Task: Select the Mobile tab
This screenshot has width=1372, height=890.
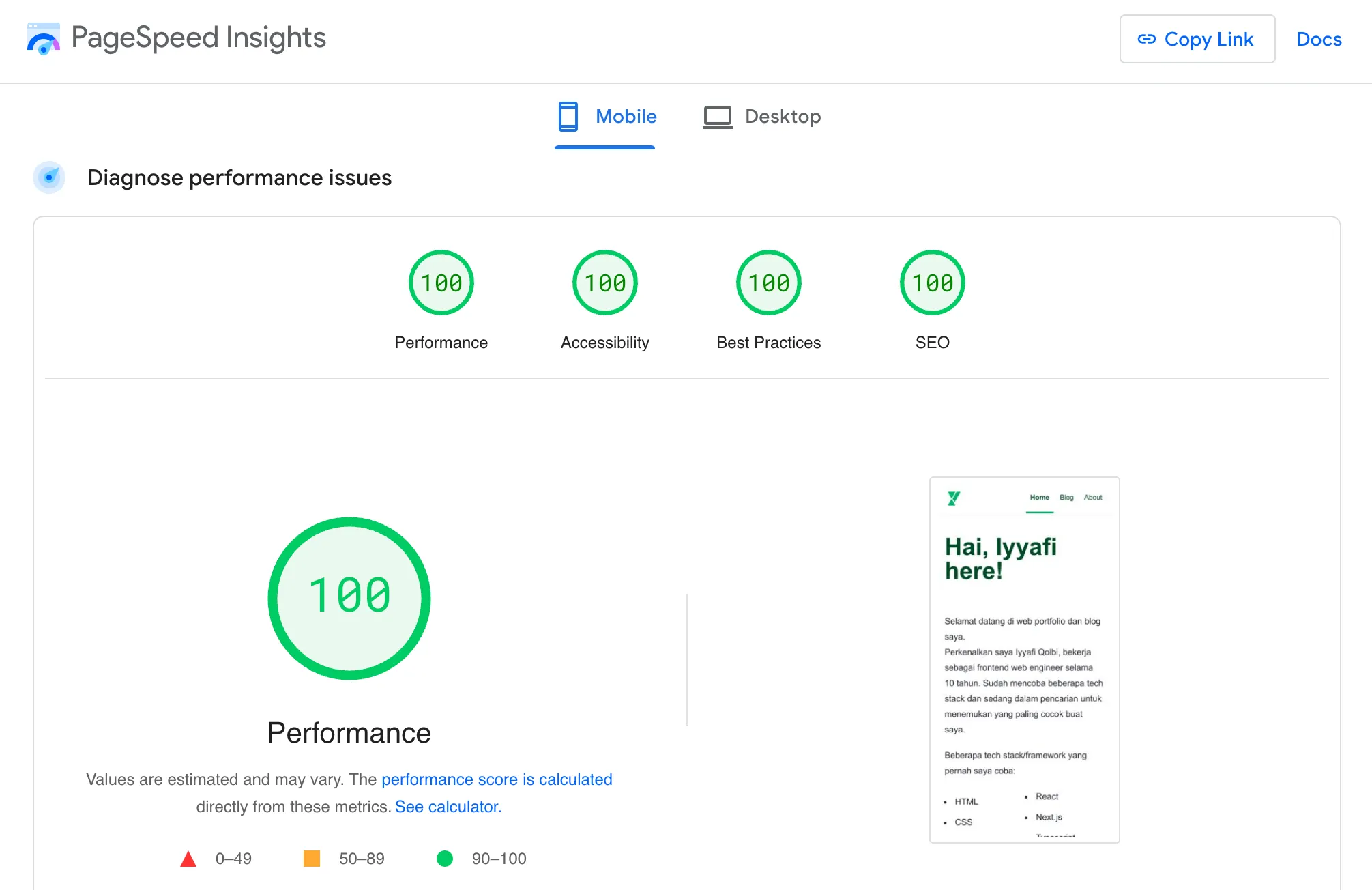Action: [606, 116]
